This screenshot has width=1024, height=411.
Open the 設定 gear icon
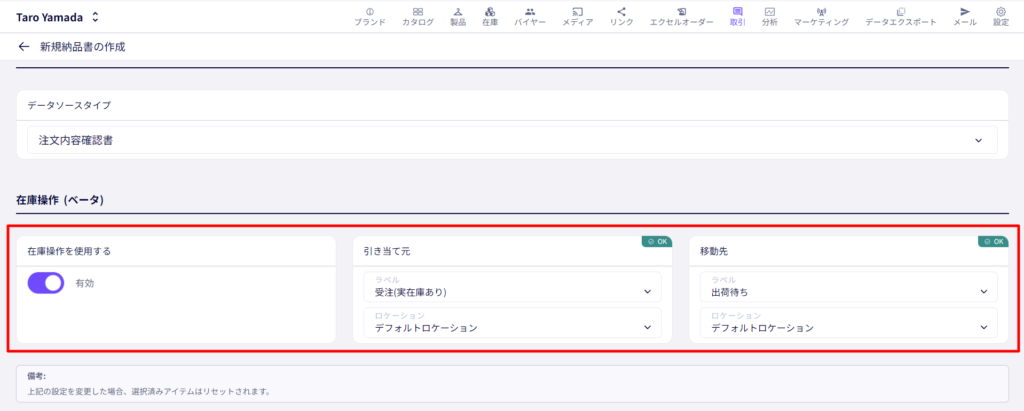1000,12
